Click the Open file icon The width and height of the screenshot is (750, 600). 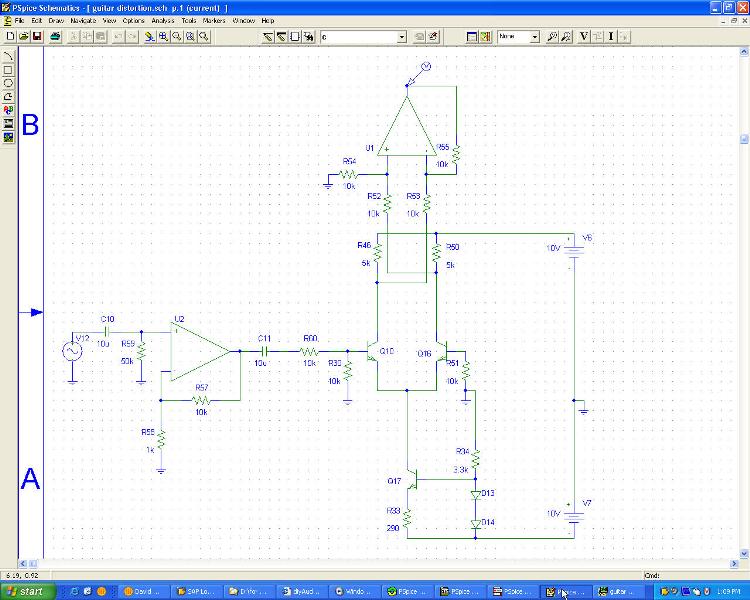[24, 36]
